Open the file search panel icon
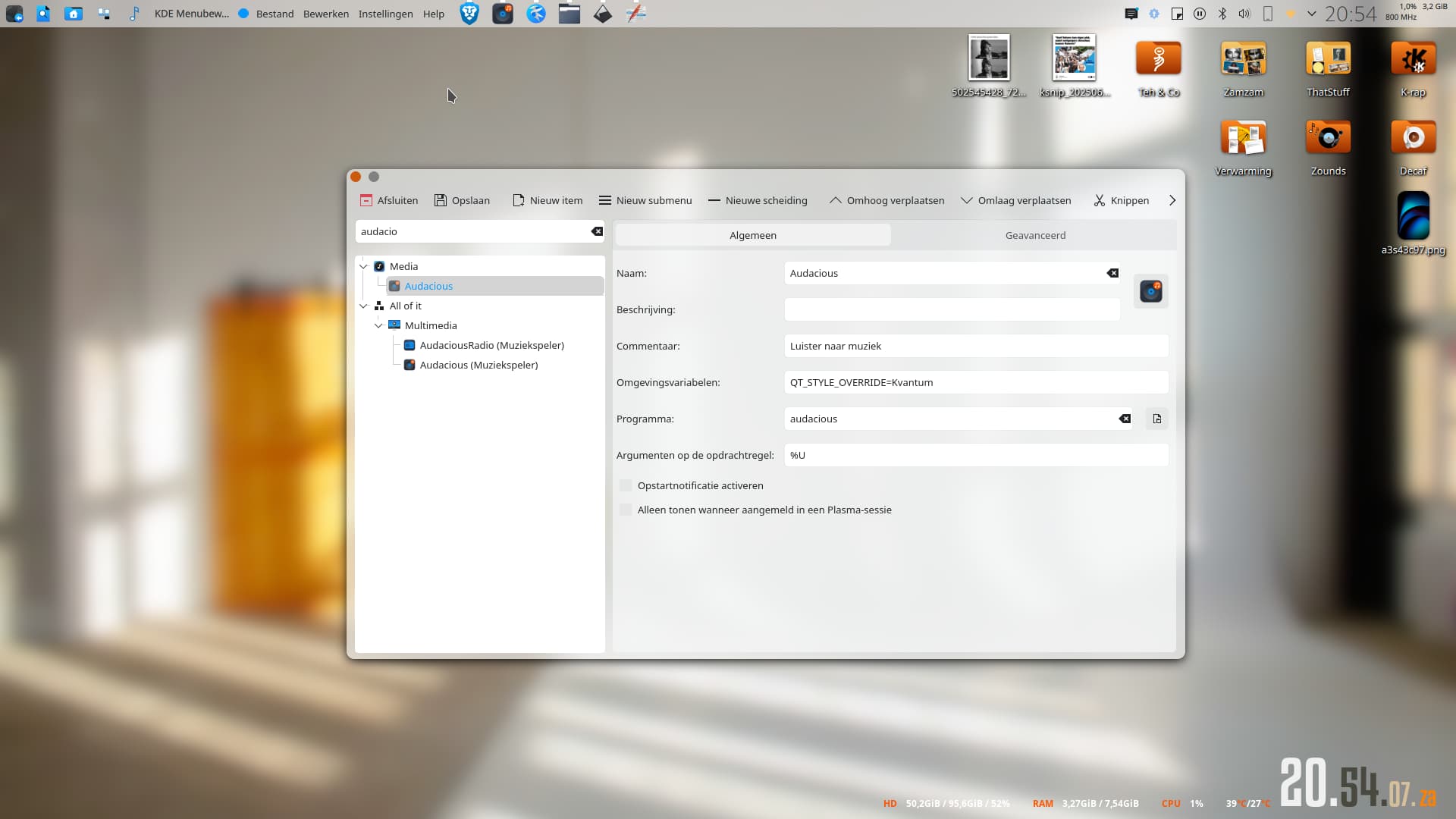 pos(43,13)
